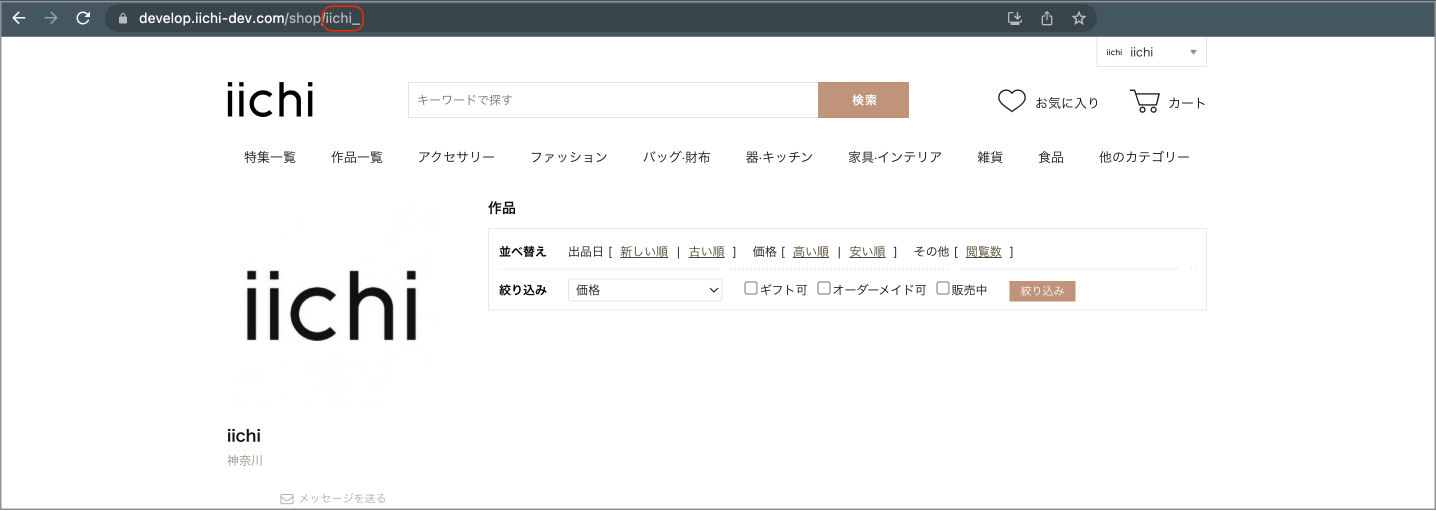
Task: Click the iichi logo in the header
Action: tap(270, 100)
